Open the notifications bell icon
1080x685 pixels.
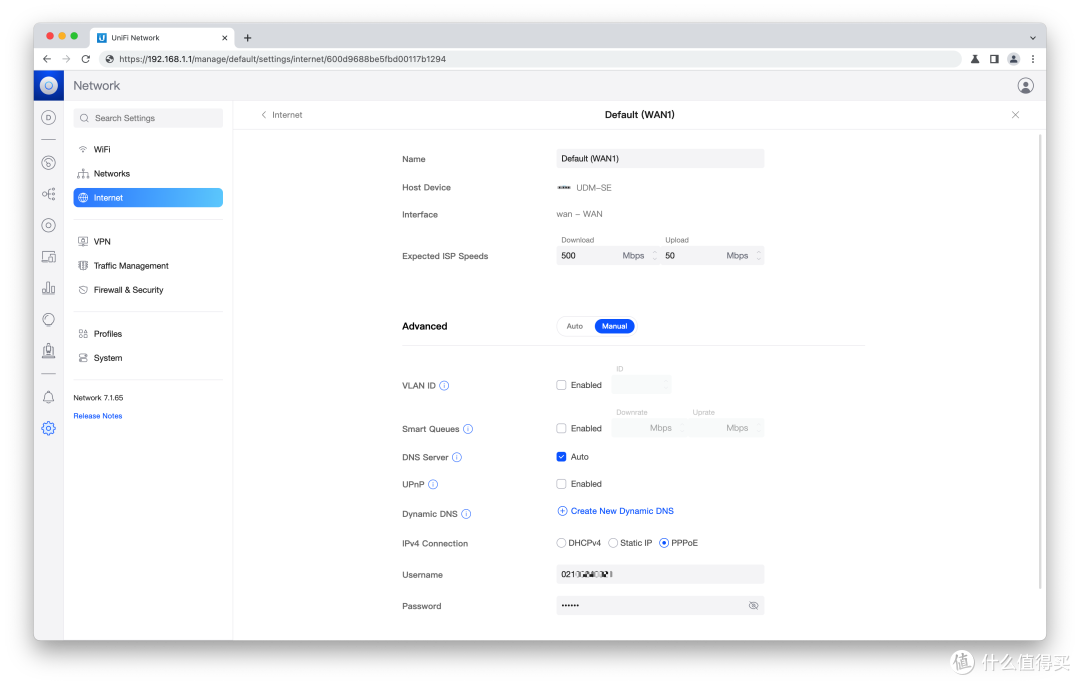(48, 397)
